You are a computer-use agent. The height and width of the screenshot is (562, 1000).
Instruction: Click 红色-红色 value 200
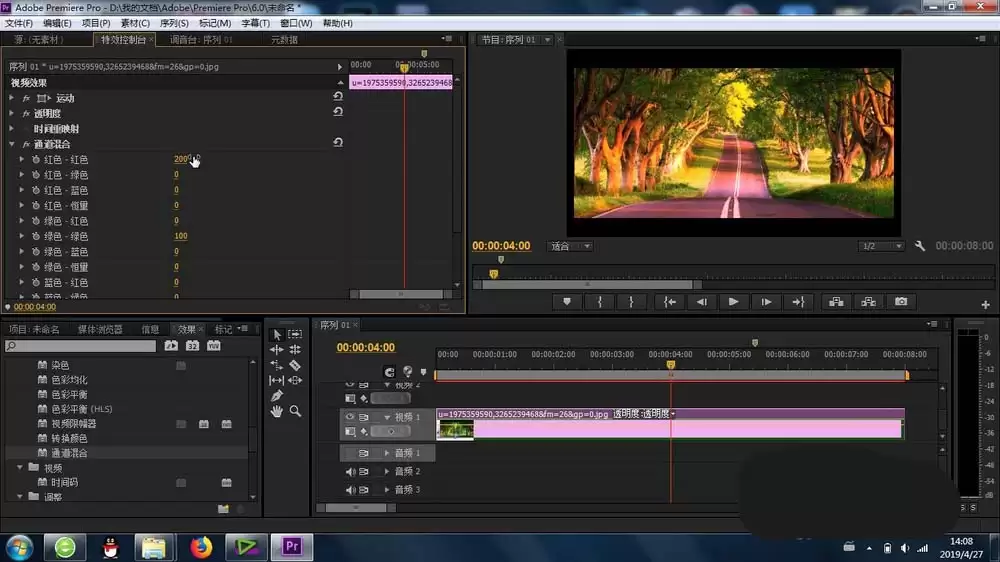(181, 159)
